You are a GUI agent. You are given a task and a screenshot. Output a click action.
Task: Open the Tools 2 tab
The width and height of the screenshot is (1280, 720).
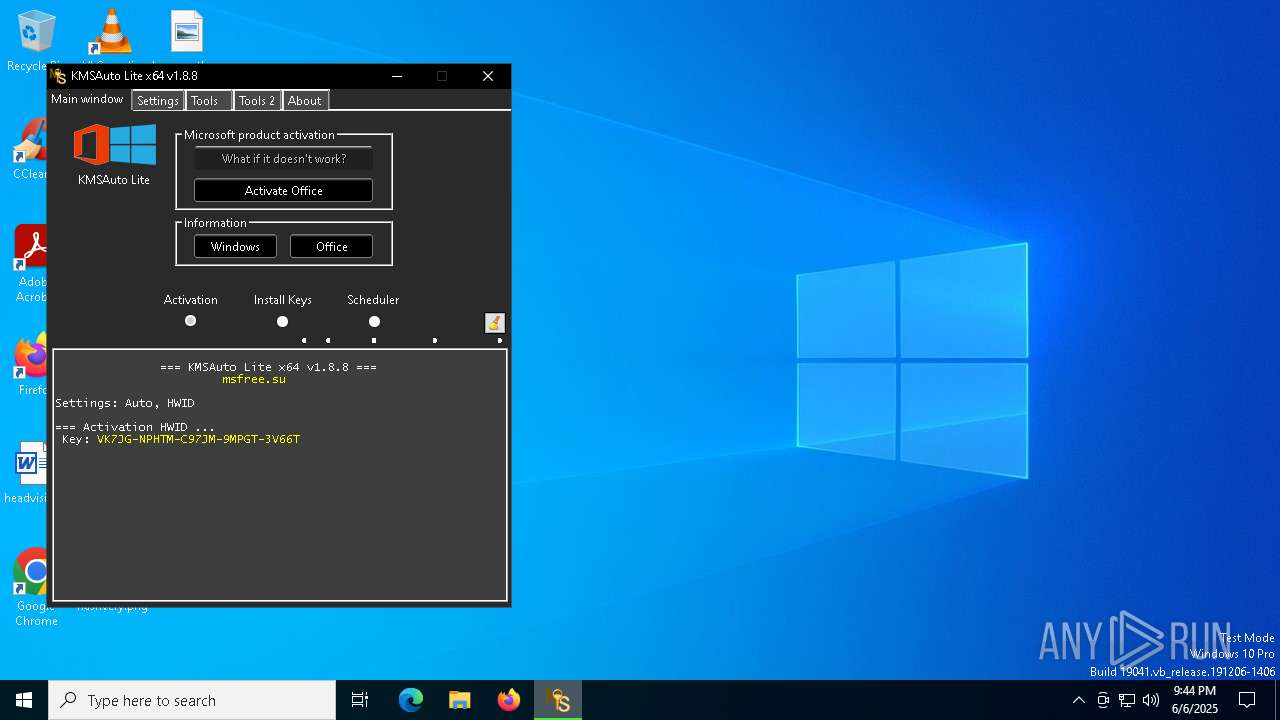pos(257,101)
